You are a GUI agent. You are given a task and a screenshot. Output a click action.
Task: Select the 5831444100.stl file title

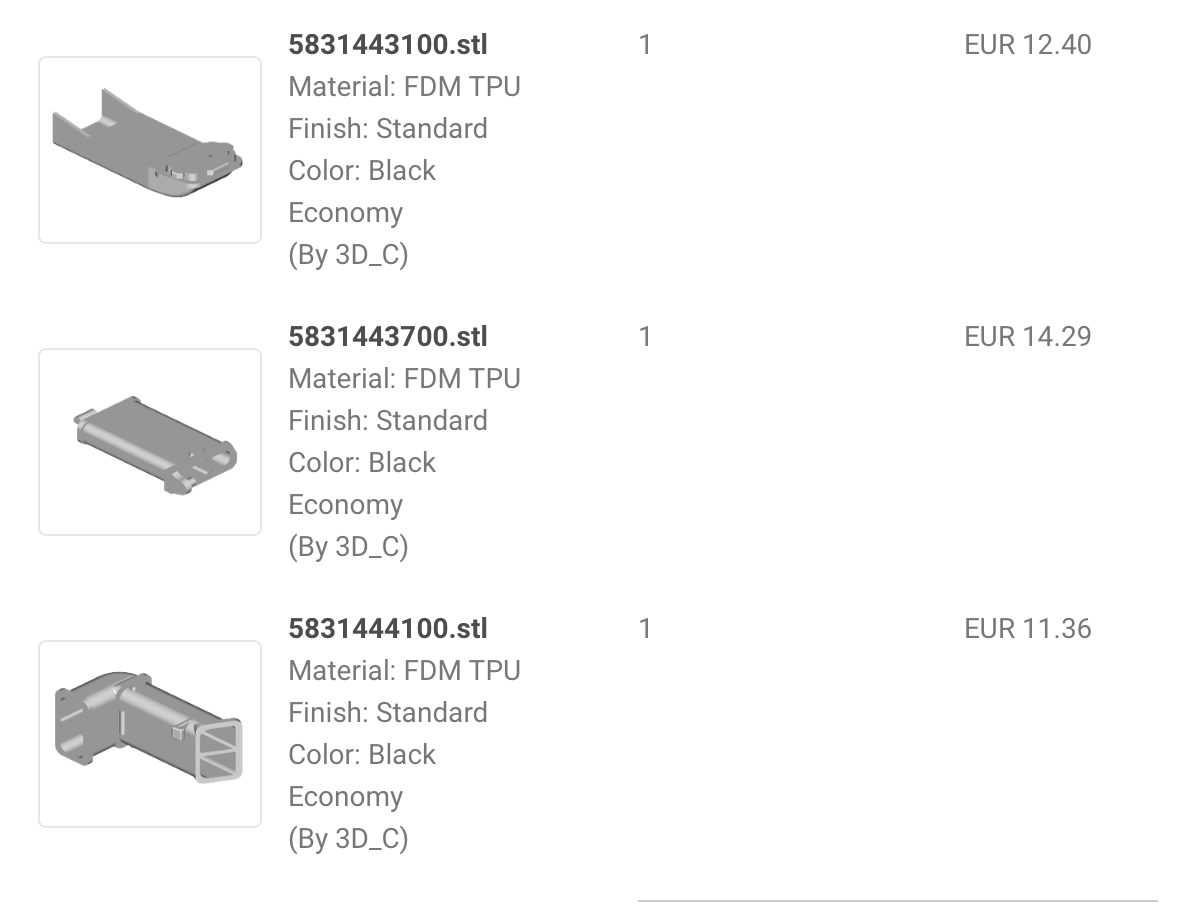pyautogui.click(x=388, y=629)
